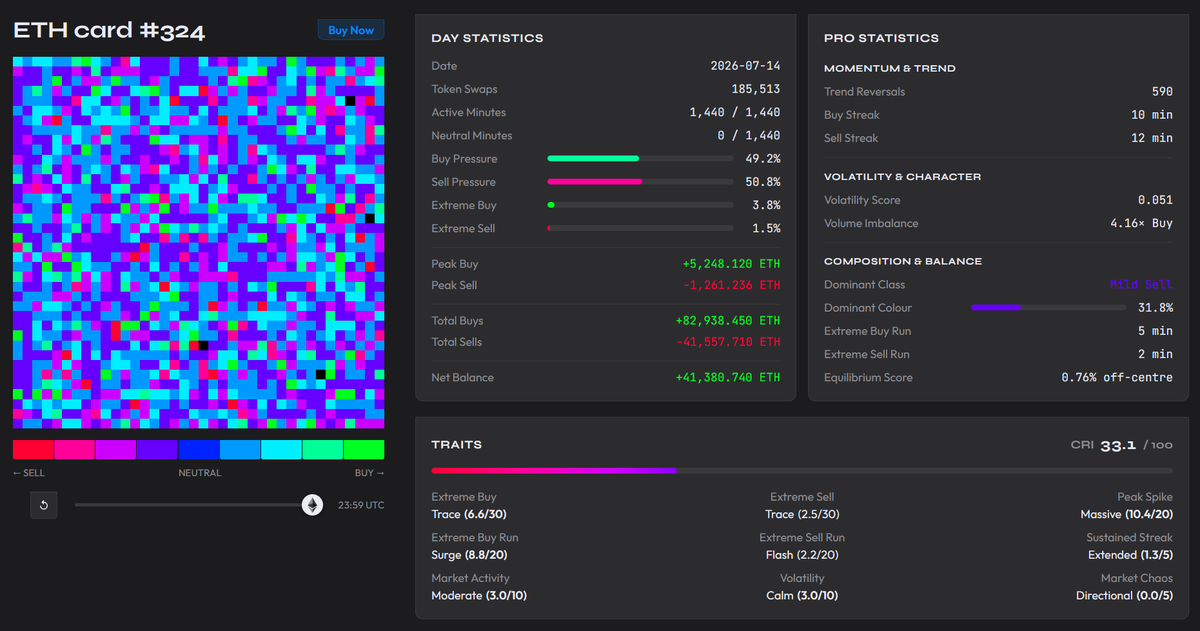This screenshot has width=1200, height=631.
Task: Click the Active Minutes value 1,440 / 1,440
Action: pos(735,112)
